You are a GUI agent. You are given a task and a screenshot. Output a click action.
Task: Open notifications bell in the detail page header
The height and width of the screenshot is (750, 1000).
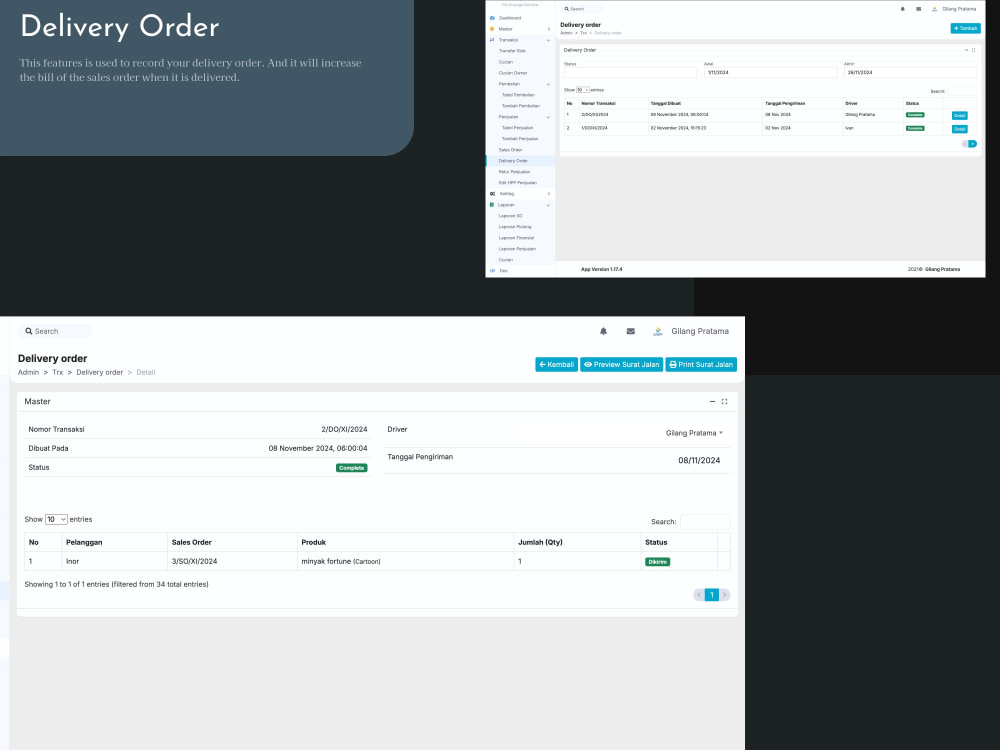pyautogui.click(x=603, y=331)
